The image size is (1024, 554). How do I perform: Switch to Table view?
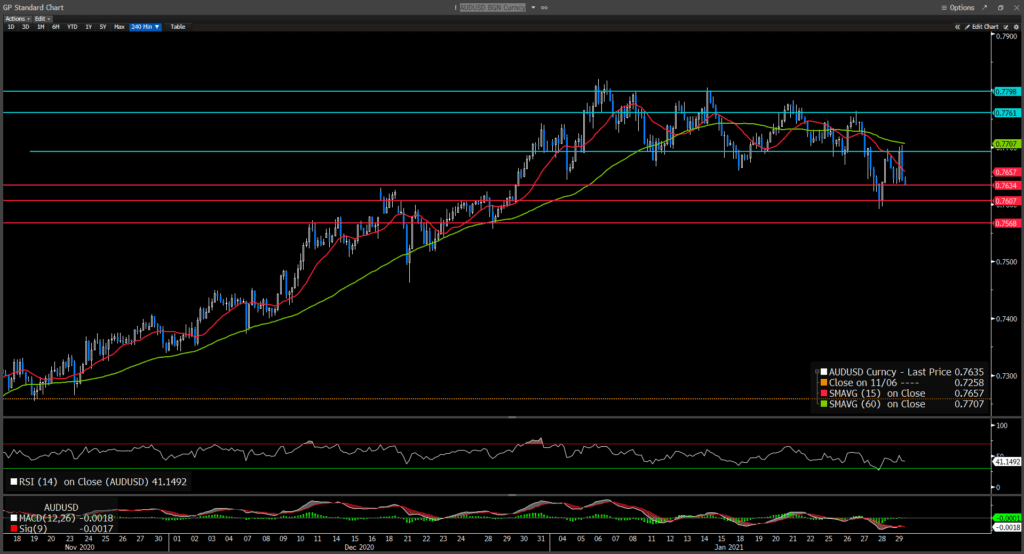[178, 27]
